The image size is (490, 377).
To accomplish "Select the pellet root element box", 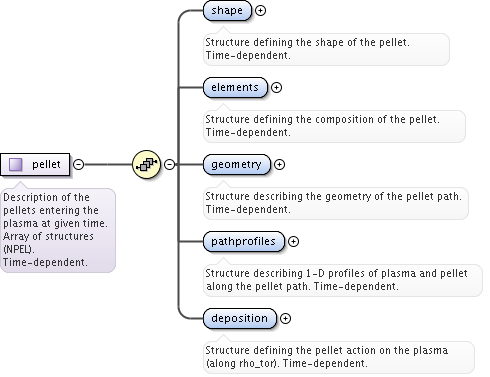I will [35, 164].
